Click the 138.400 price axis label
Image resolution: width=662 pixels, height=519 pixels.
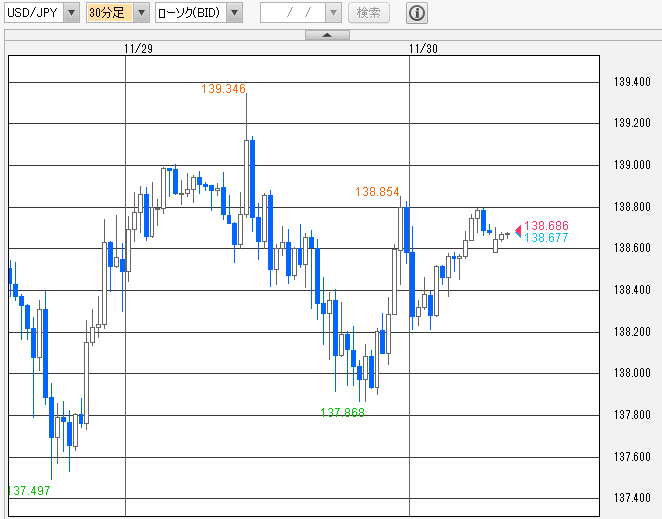point(632,290)
